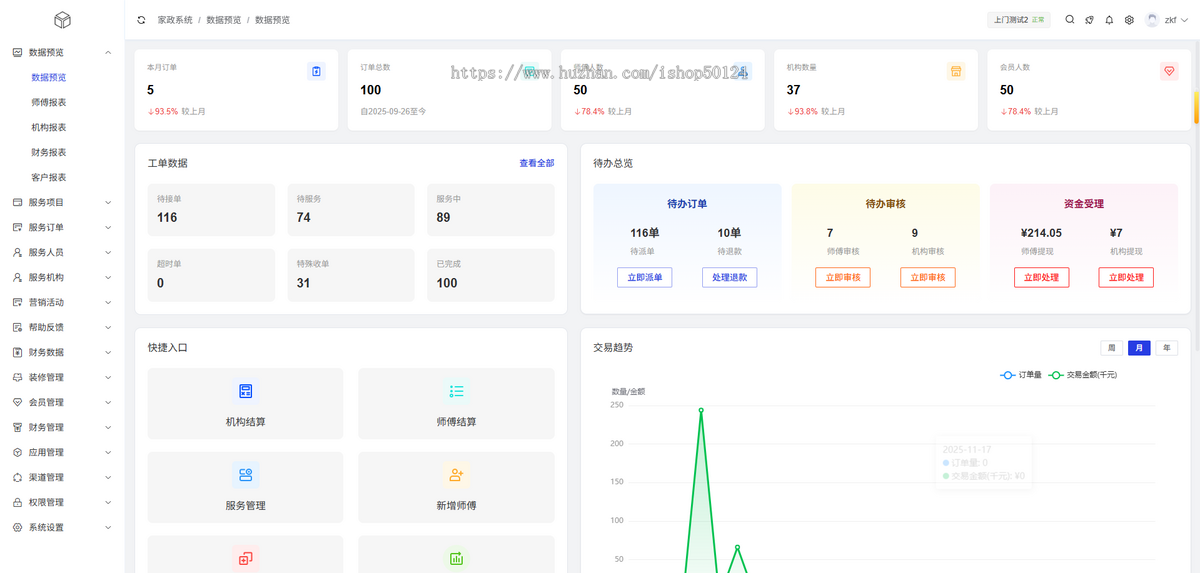Open the search icon in the header

pyautogui.click(x=1070, y=20)
